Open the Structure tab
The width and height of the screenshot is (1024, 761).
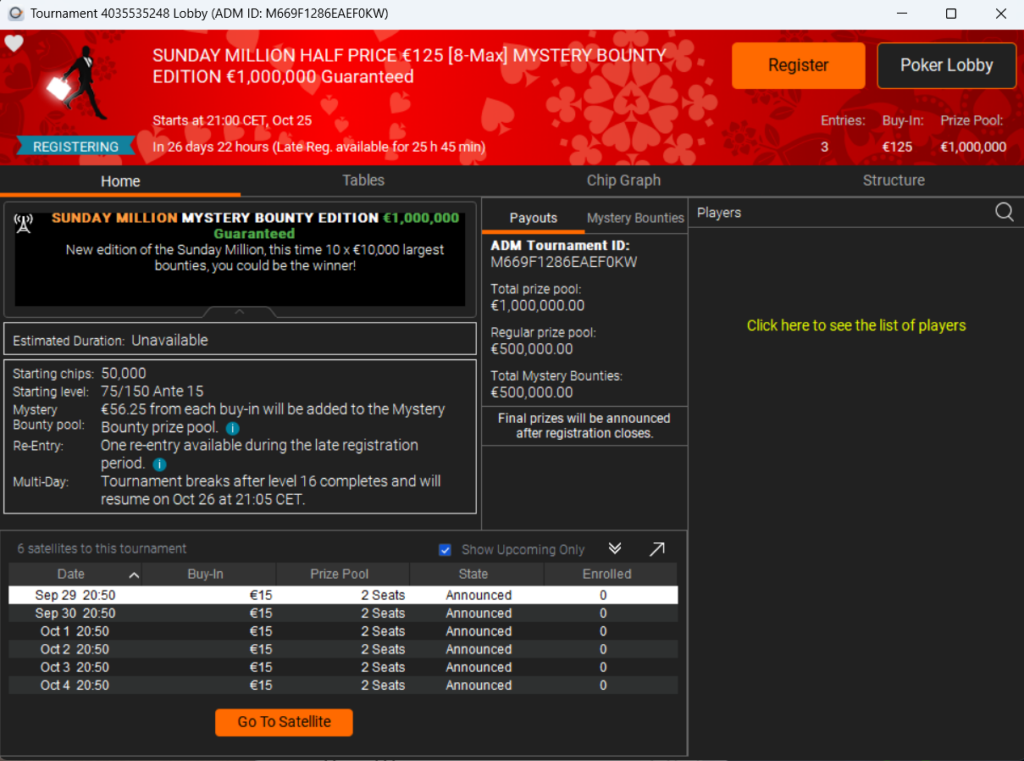(x=893, y=180)
